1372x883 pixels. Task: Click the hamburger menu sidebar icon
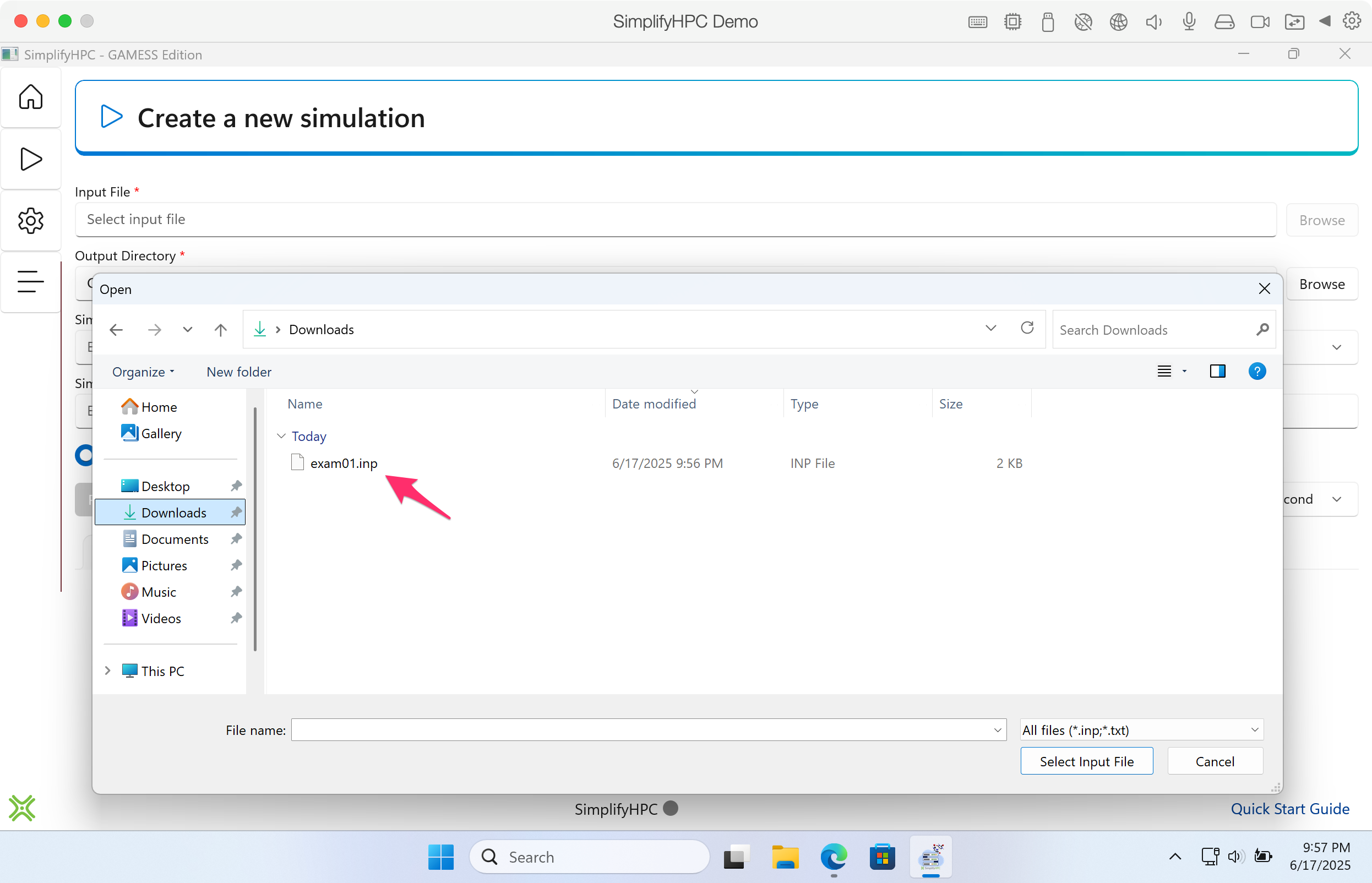pyautogui.click(x=30, y=281)
